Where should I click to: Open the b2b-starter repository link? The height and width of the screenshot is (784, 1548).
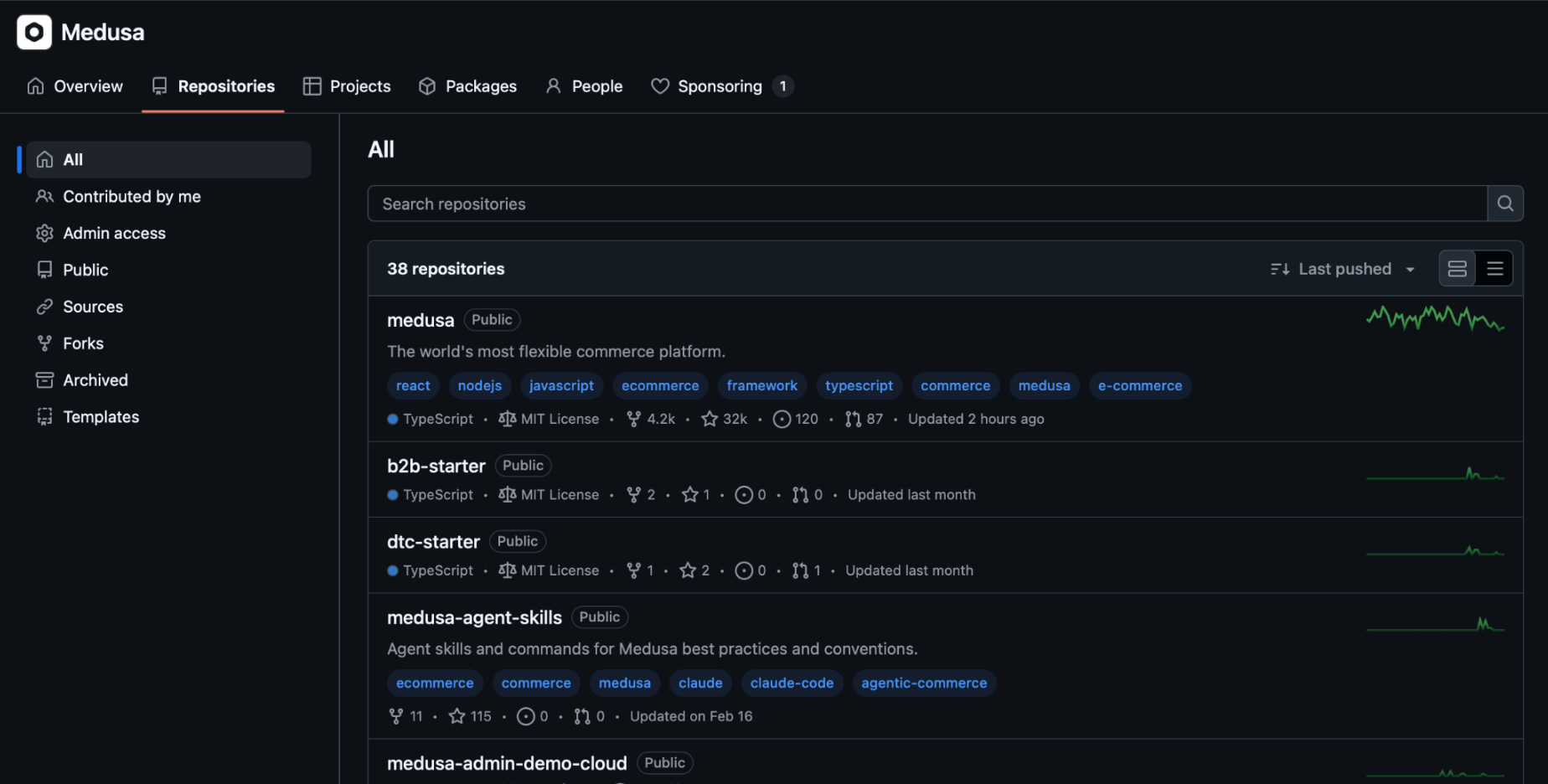436,466
